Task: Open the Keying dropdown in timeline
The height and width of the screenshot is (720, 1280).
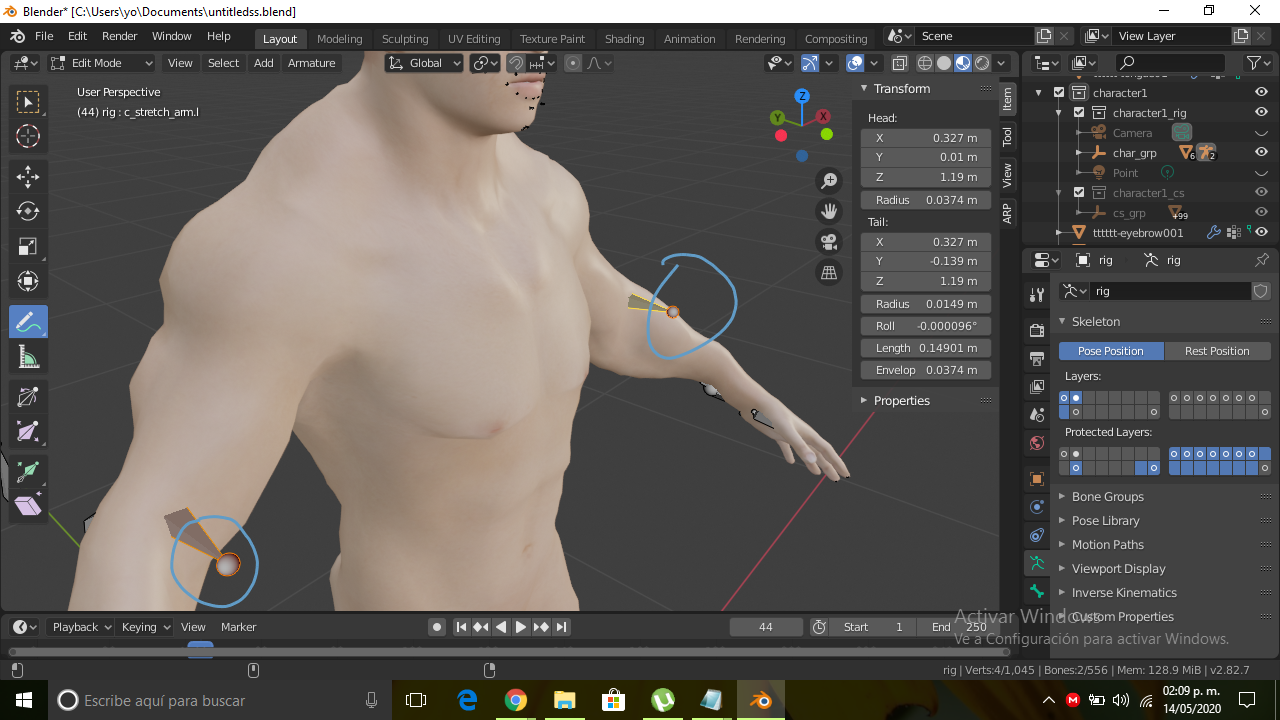Action: pyautogui.click(x=146, y=627)
